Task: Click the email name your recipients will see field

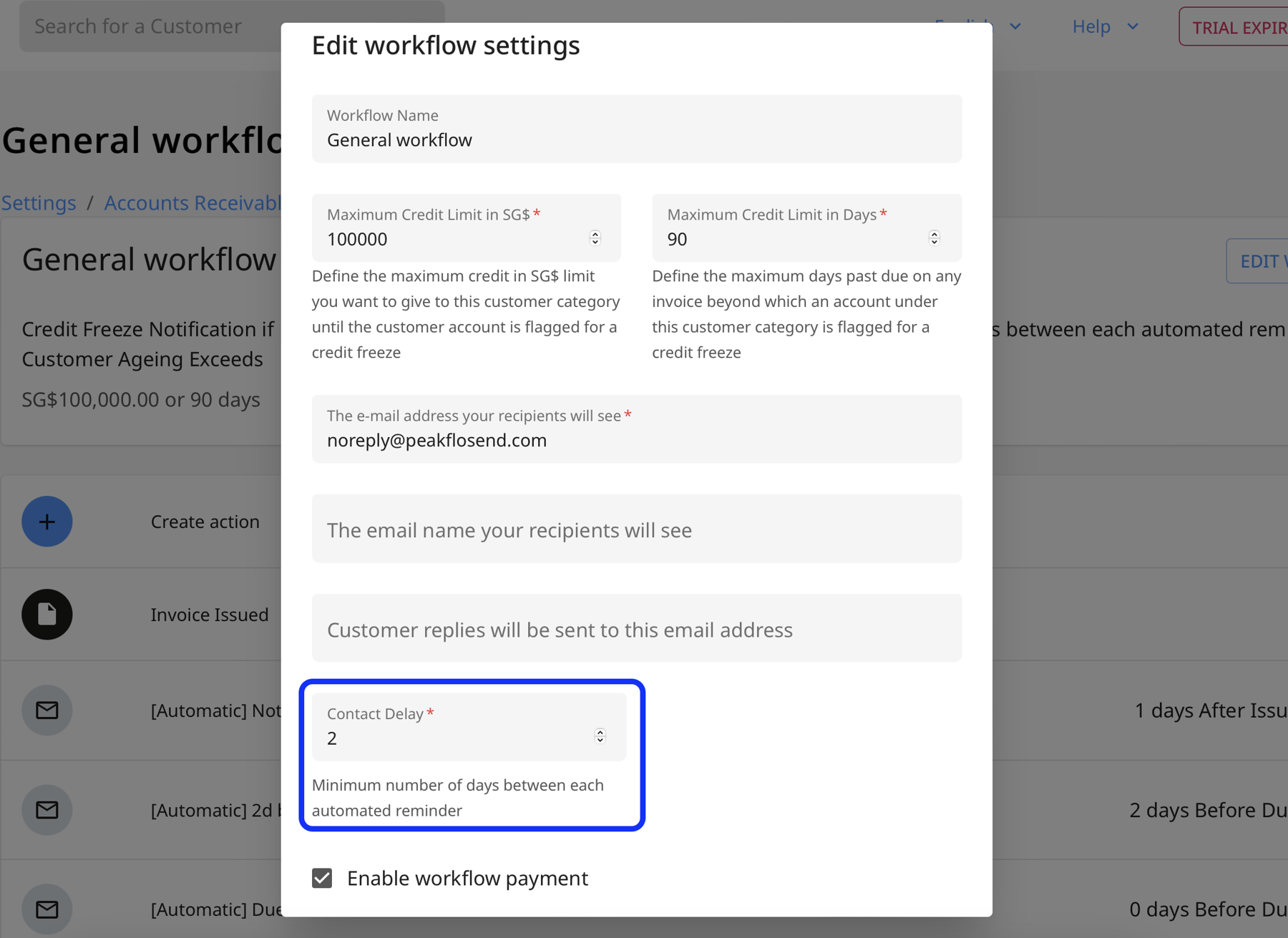Action: 636,529
